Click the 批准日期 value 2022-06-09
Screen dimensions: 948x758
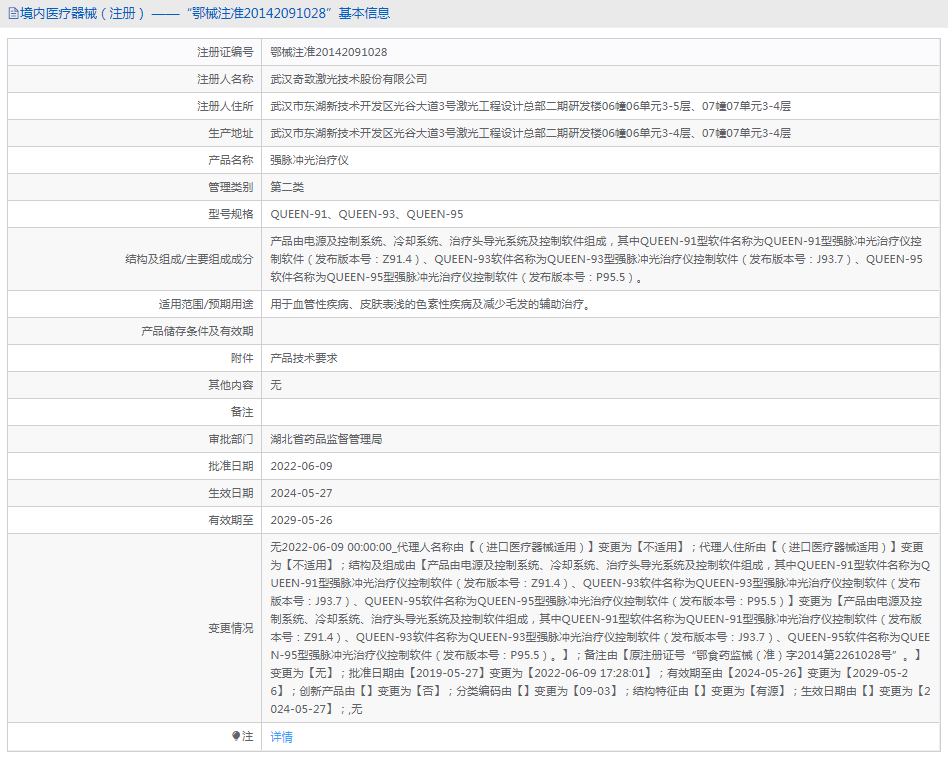[x=301, y=466]
